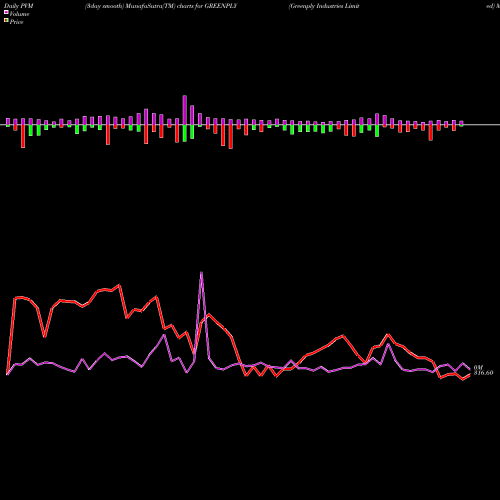Click the red-green Price legend swatch

pyautogui.click(x=6, y=21)
